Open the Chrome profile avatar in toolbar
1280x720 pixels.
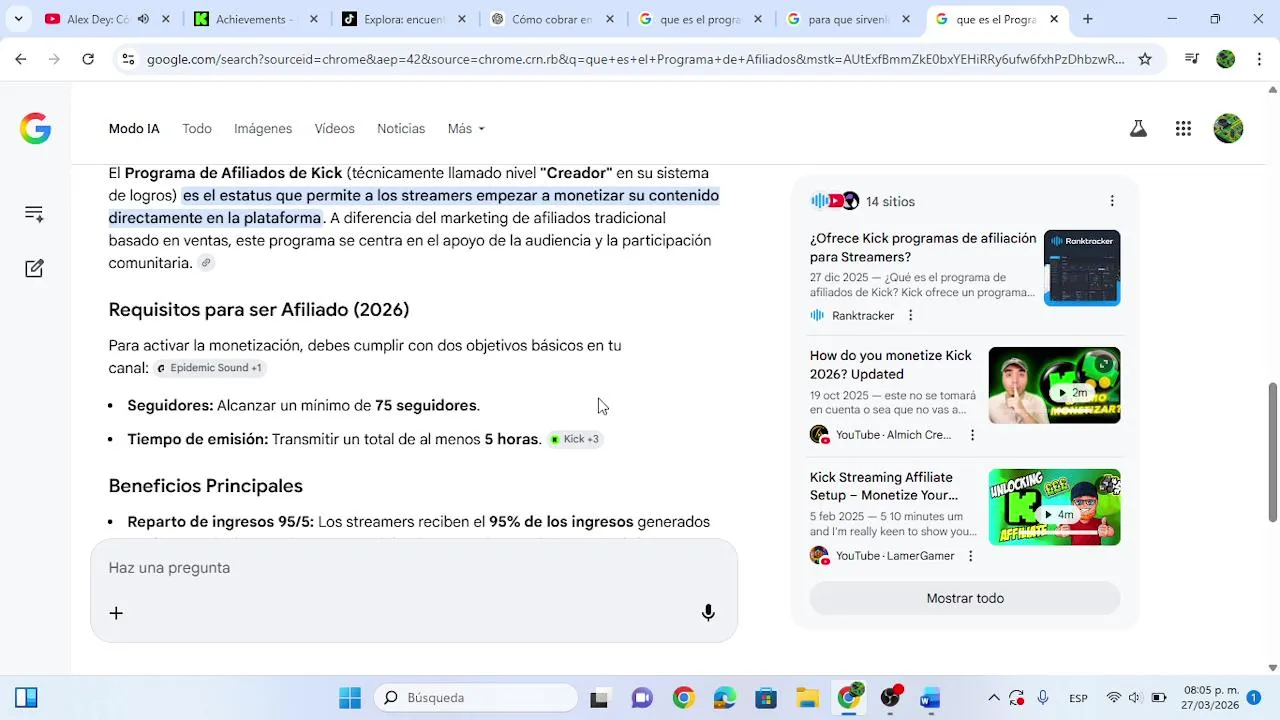pyautogui.click(x=1225, y=59)
